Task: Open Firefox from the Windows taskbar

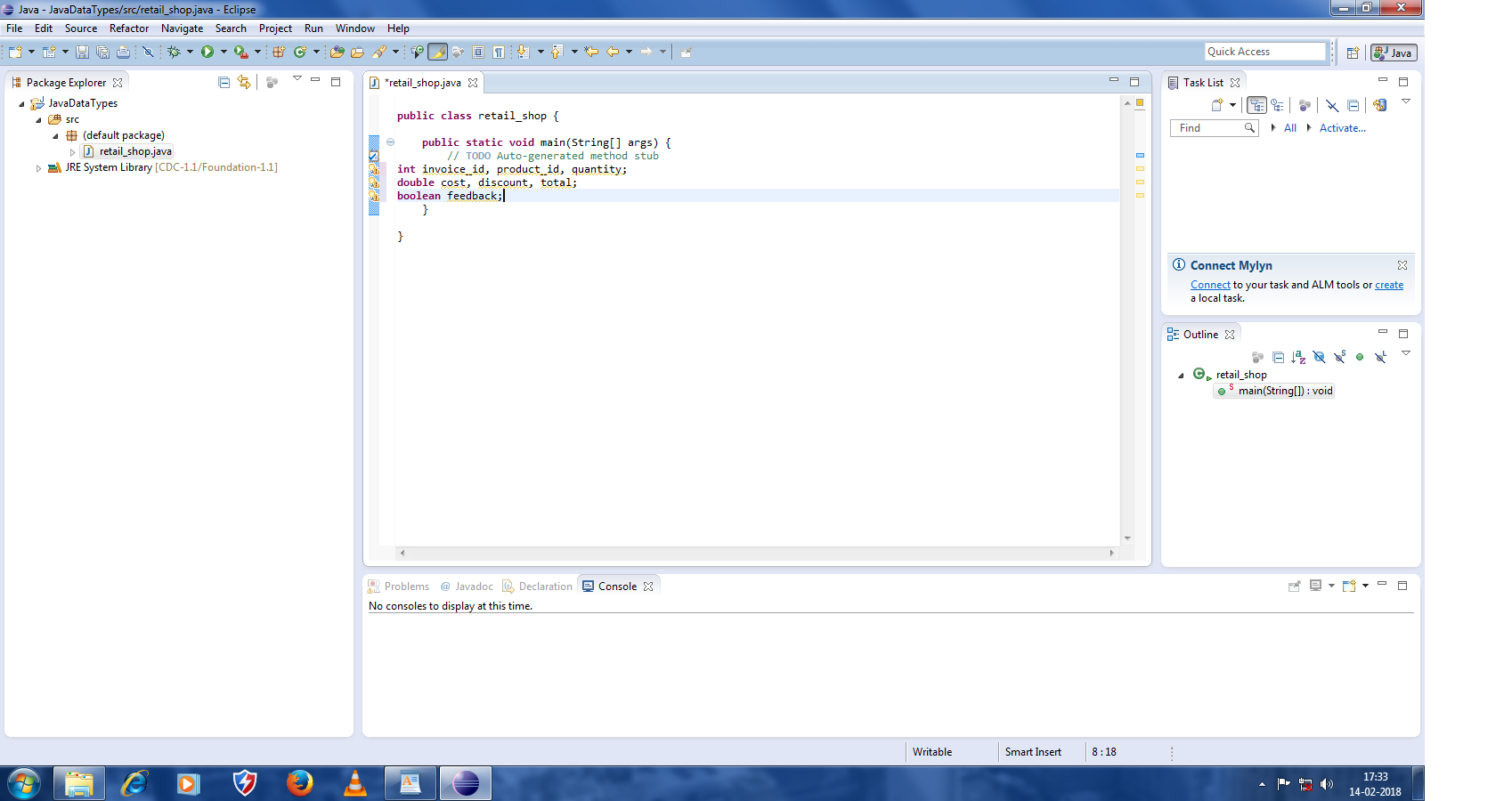Action: click(x=300, y=783)
